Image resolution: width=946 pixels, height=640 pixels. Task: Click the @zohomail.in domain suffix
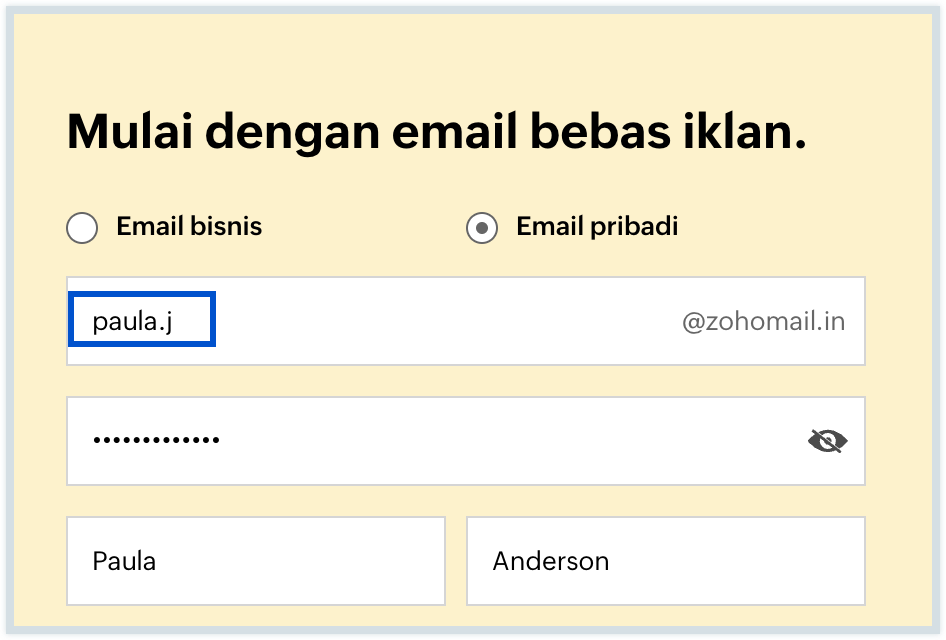click(x=763, y=322)
